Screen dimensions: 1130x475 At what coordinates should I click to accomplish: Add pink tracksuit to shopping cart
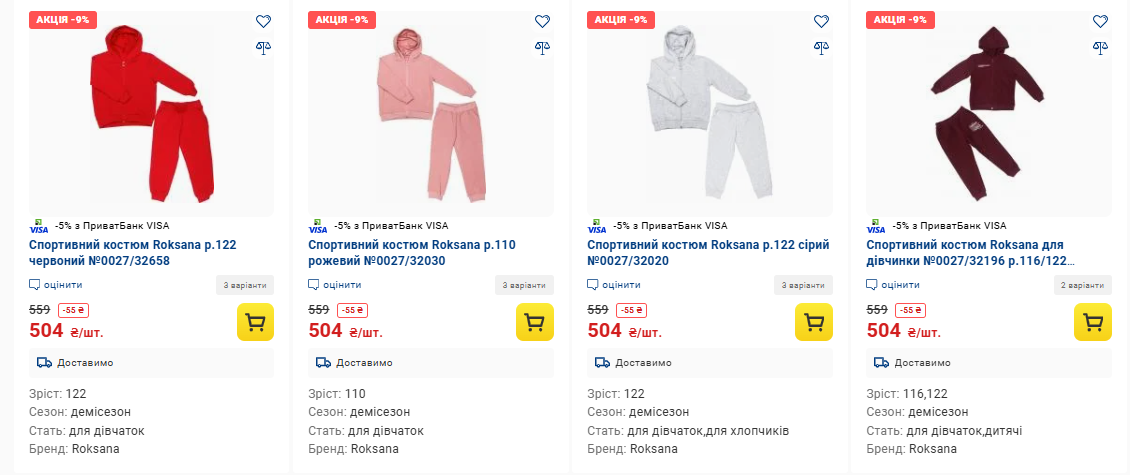534,322
